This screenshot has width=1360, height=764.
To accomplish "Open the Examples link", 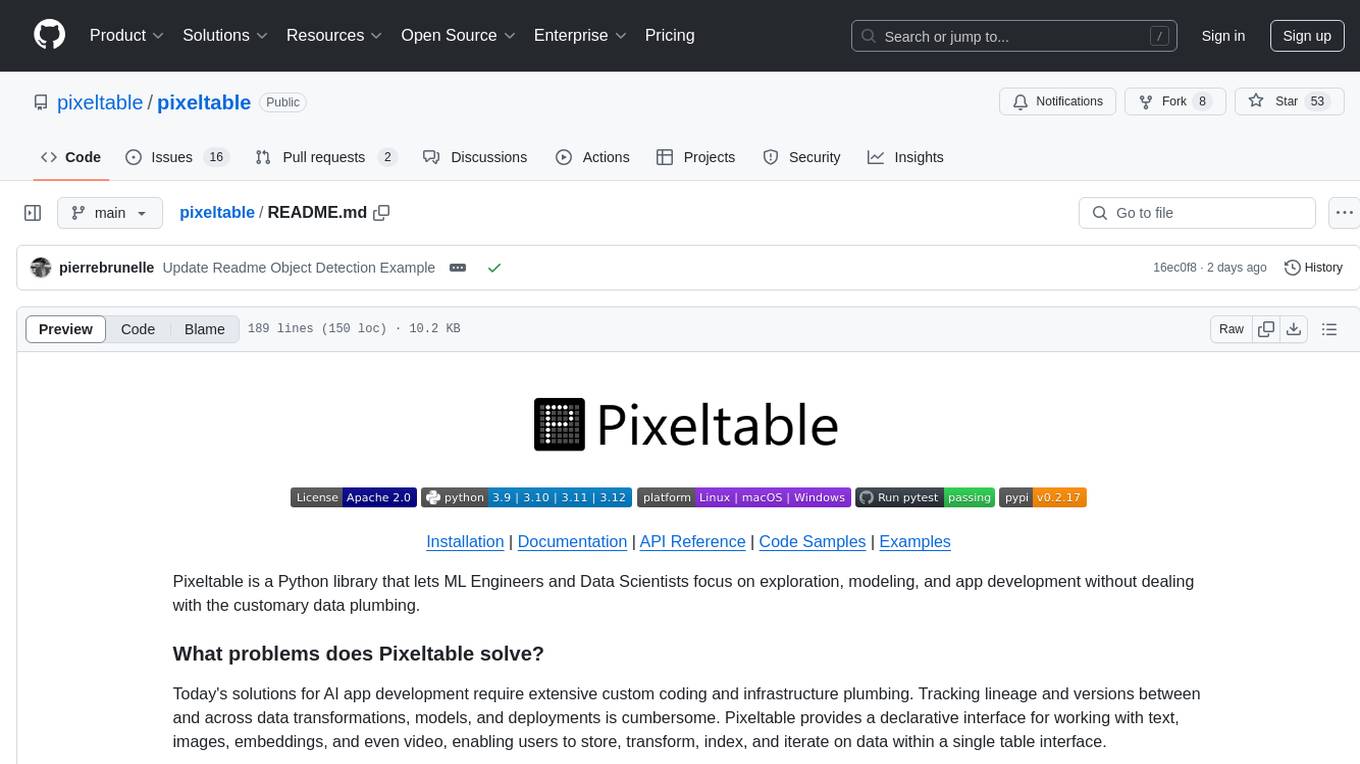I will pos(915,541).
